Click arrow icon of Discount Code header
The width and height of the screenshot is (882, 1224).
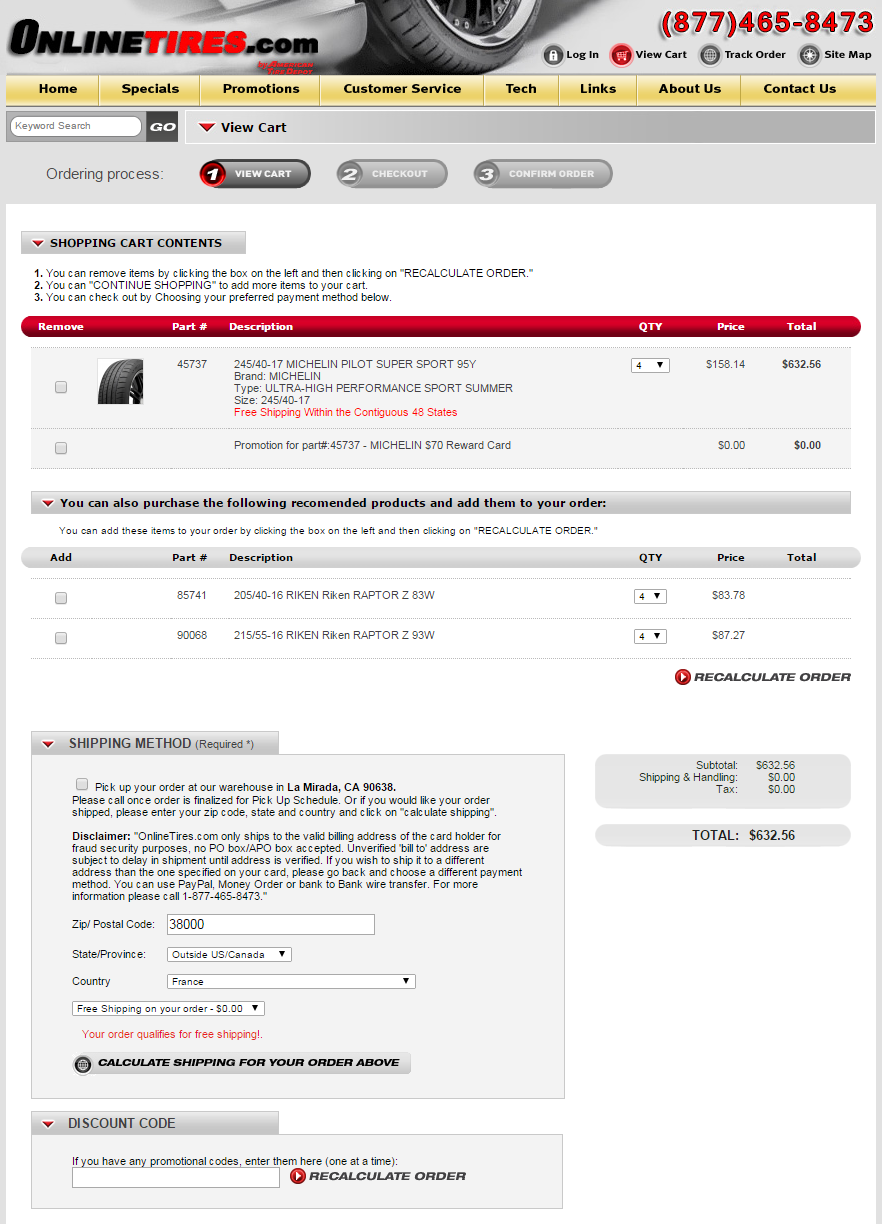pyautogui.click(x=48, y=1124)
